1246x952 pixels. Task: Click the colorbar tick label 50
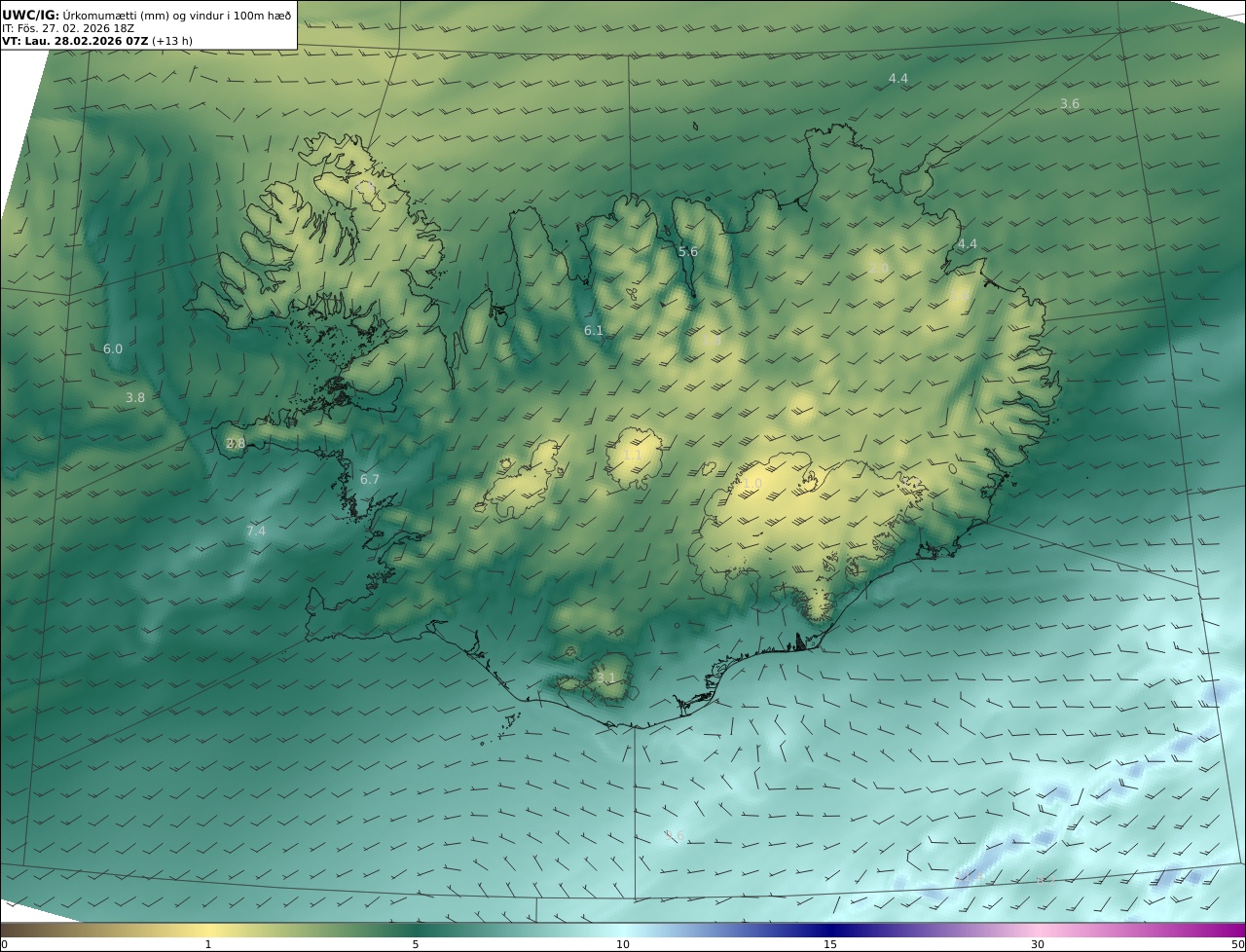tap(1237, 944)
